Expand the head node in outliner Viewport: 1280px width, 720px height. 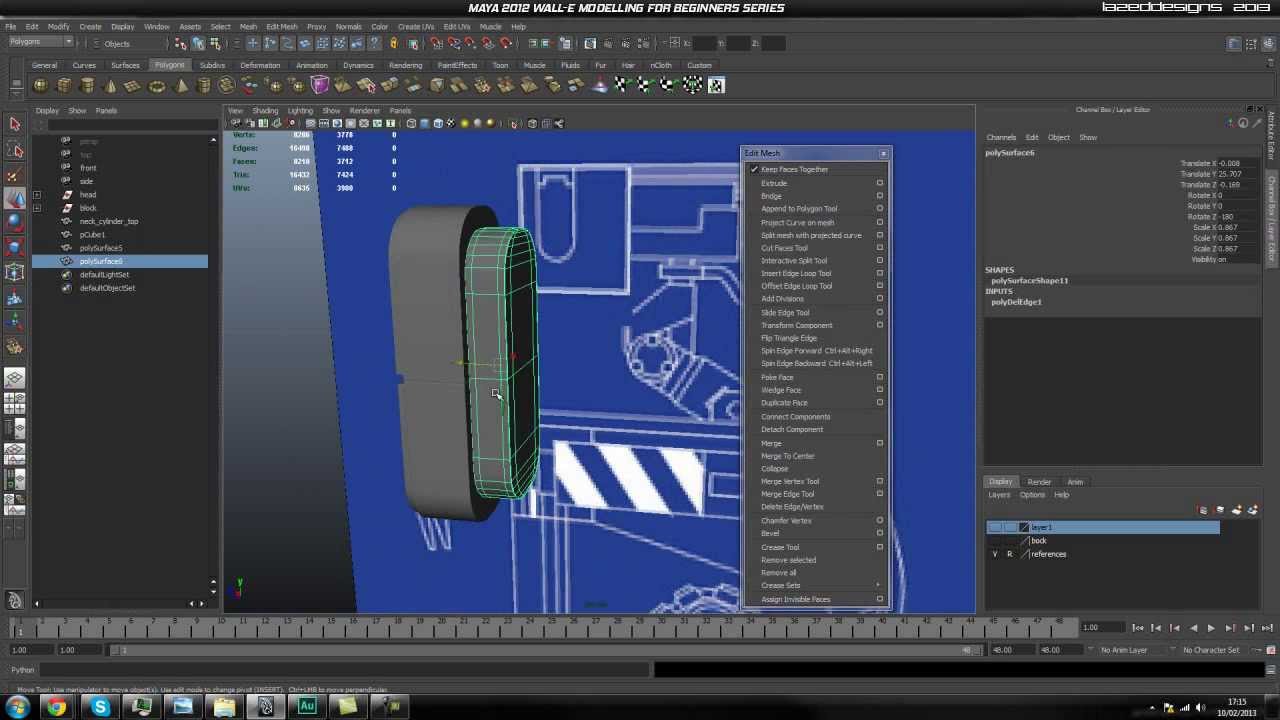click(x=37, y=195)
